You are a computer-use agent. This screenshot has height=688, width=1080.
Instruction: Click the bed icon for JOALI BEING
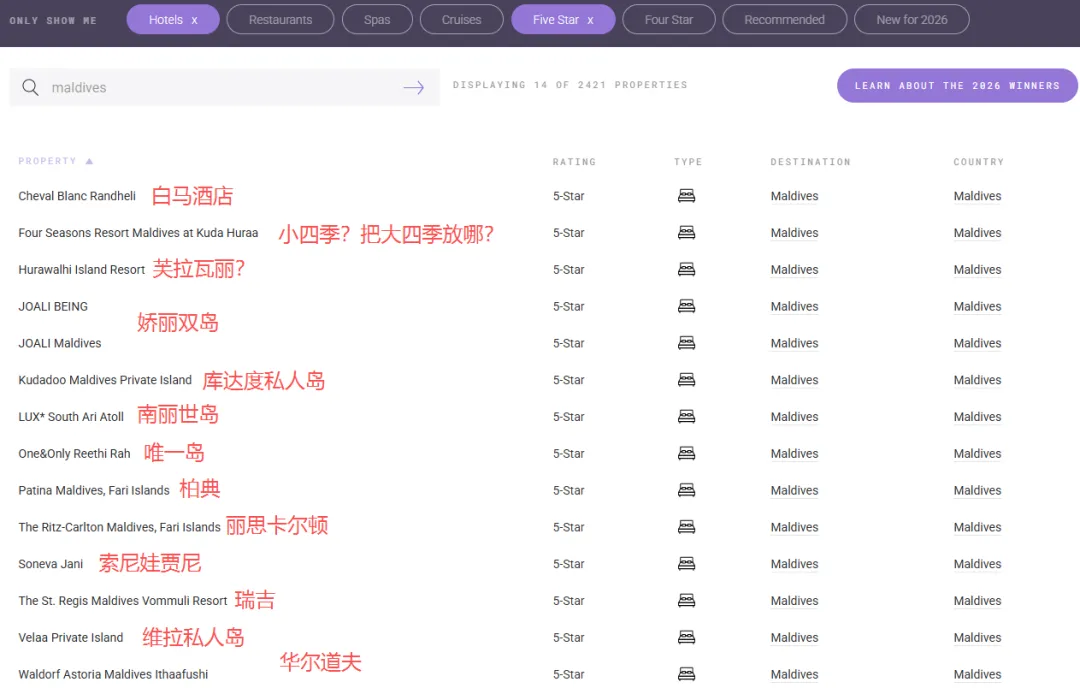tap(686, 306)
